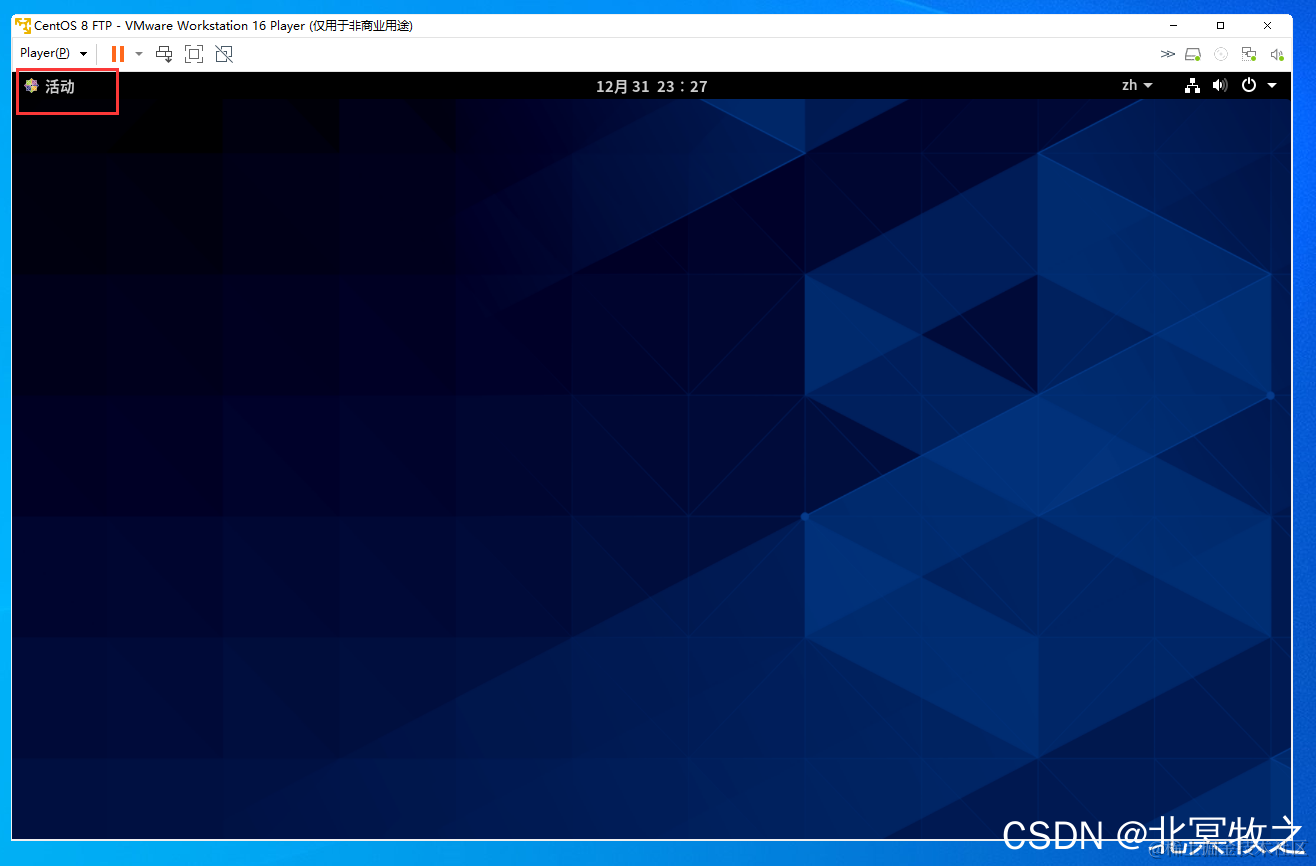Click the VMware logo in title bar
Viewport: 1316px width, 866px height.
(x=23, y=25)
